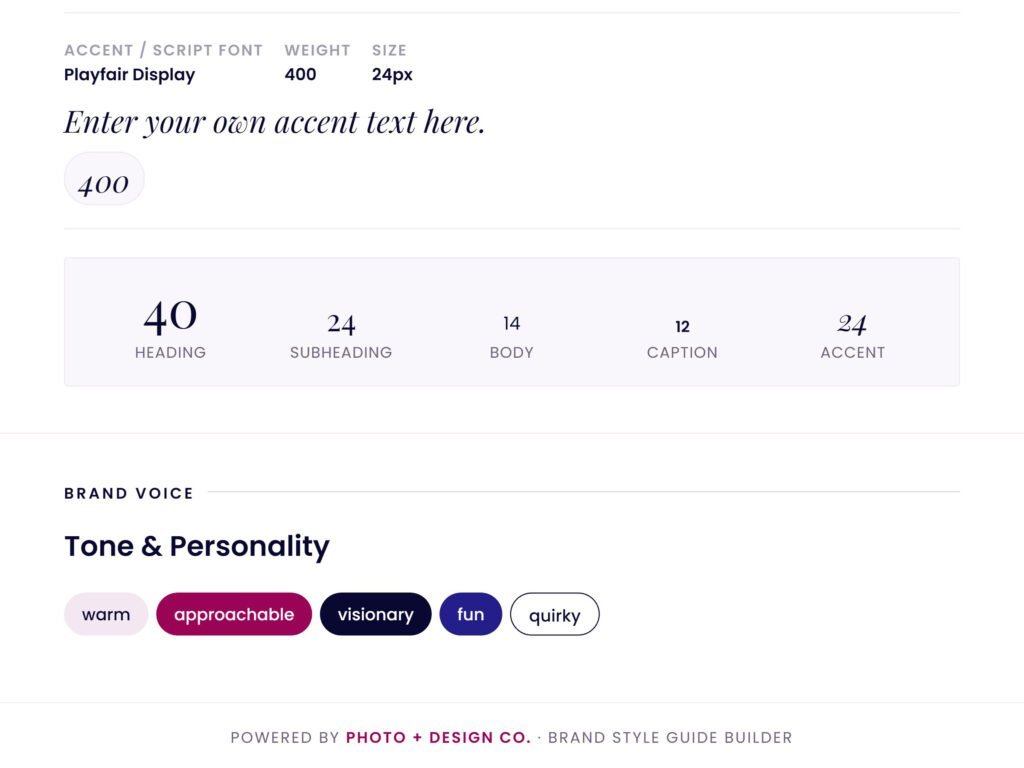Click the 24 Accent size sample
The height and width of the screenshot is (768, 1024).
click(852, 322)
